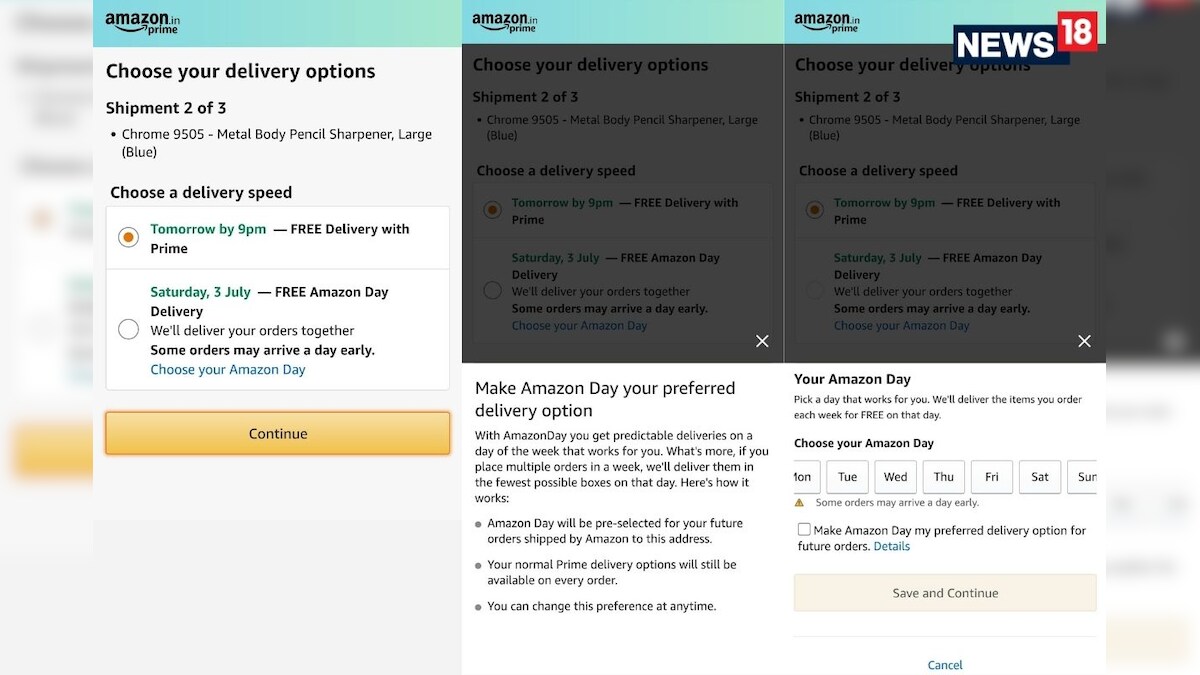Enable Make Amazon Day my preferred delivery option
The image size is (1200, 675).
point(803,529)
